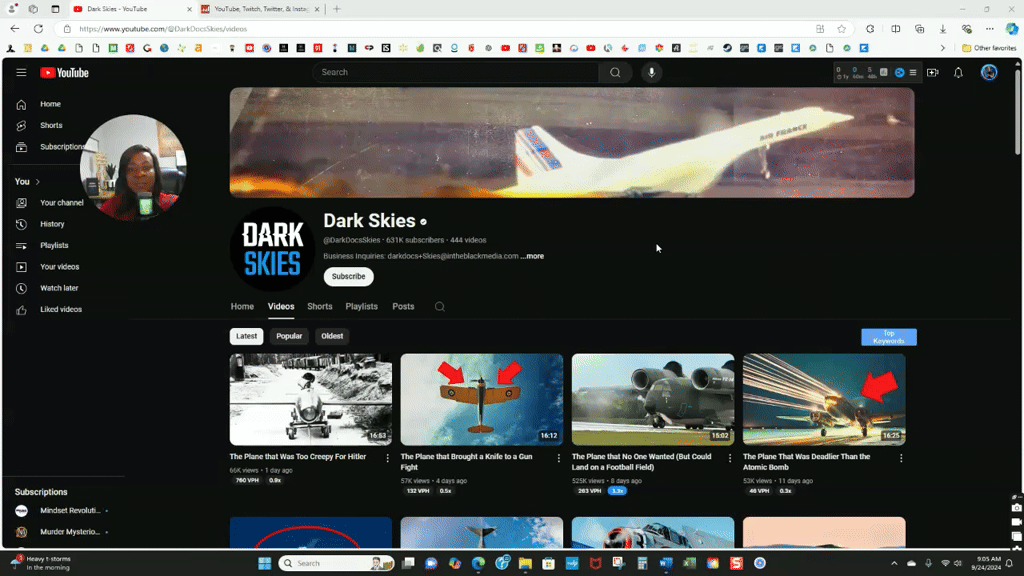Click the page vertical scrollbar

pos(1017,110)
